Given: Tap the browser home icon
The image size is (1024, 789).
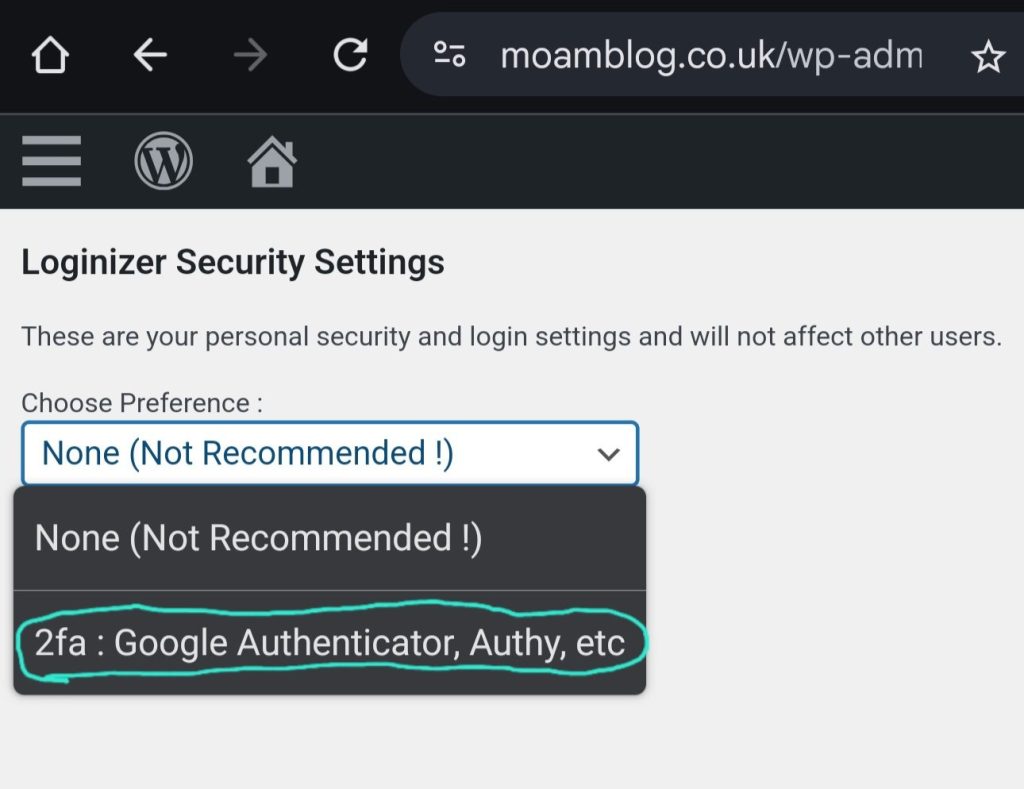Looking at the screenshot, I should [x=50, y=56].
